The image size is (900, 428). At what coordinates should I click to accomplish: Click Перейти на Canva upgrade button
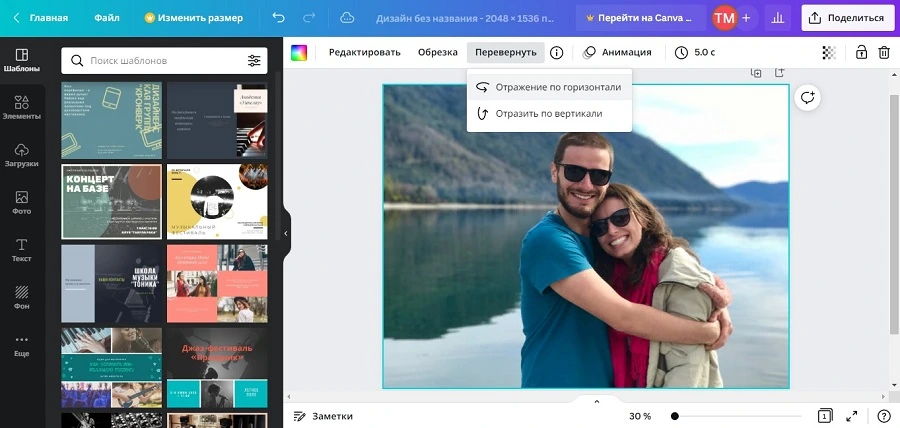tap(641, 18)
